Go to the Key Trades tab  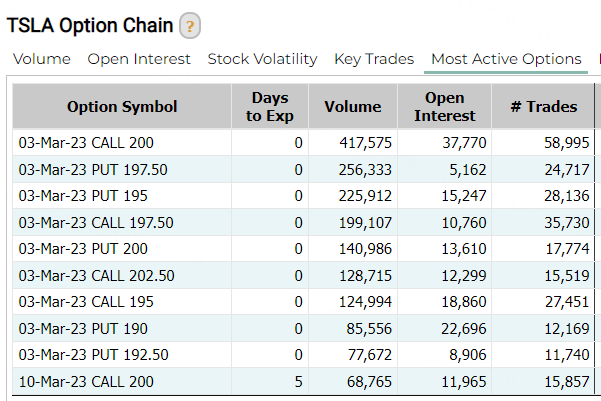point(374,59)
